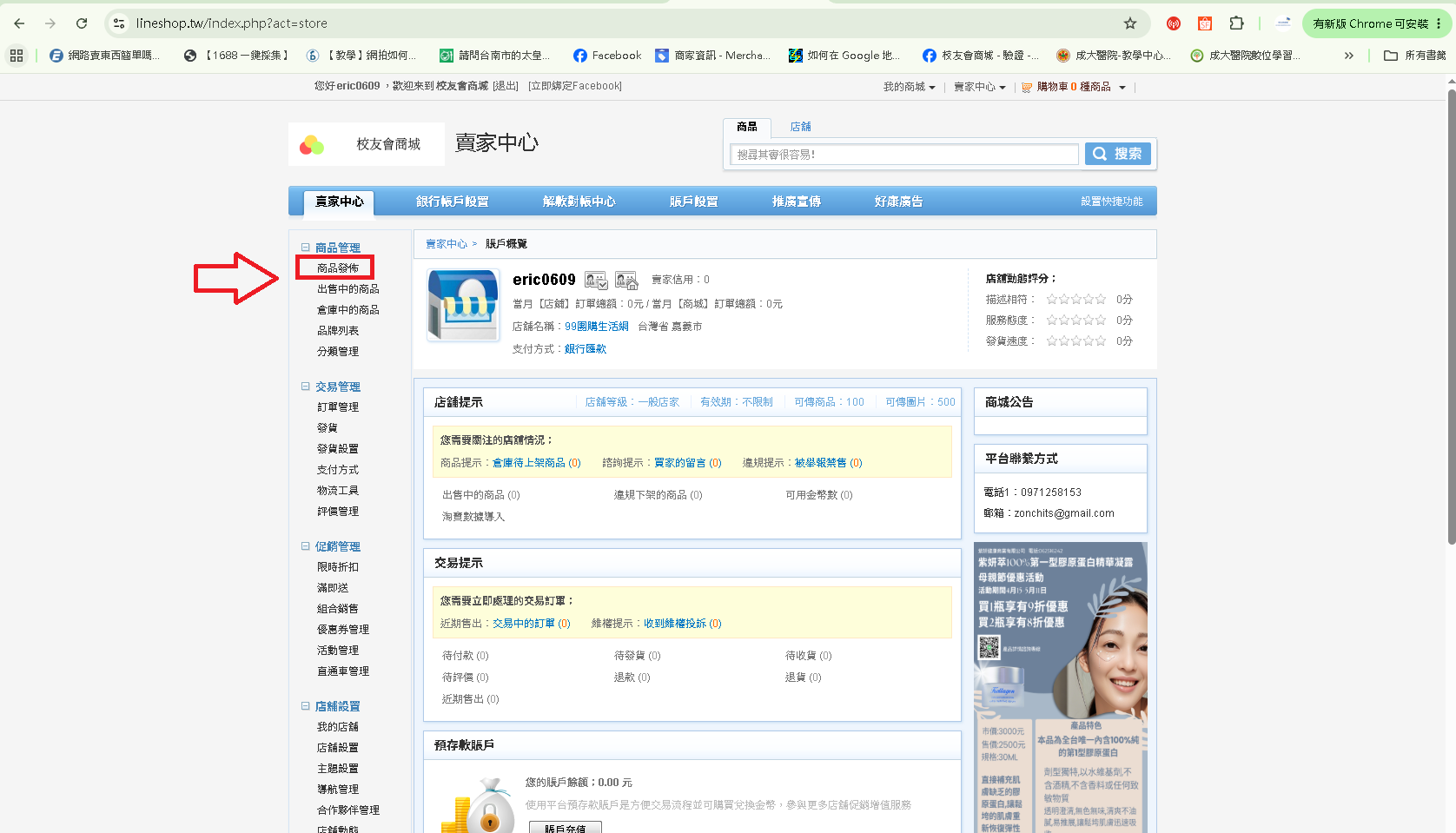The width and height of the screenshot is (1456, 833).
Task: Open 發貨設置 in the sidebar
Action: click(338, 449)
